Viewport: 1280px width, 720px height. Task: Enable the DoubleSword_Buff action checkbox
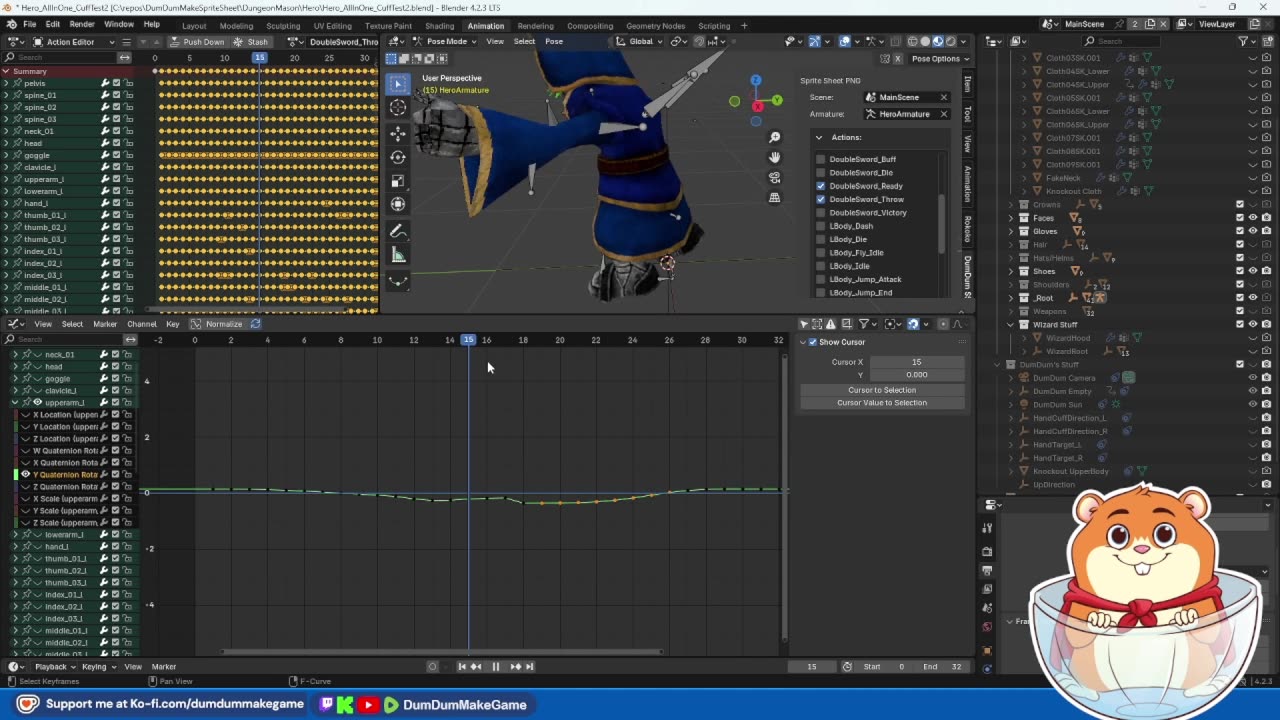[821, 159]
